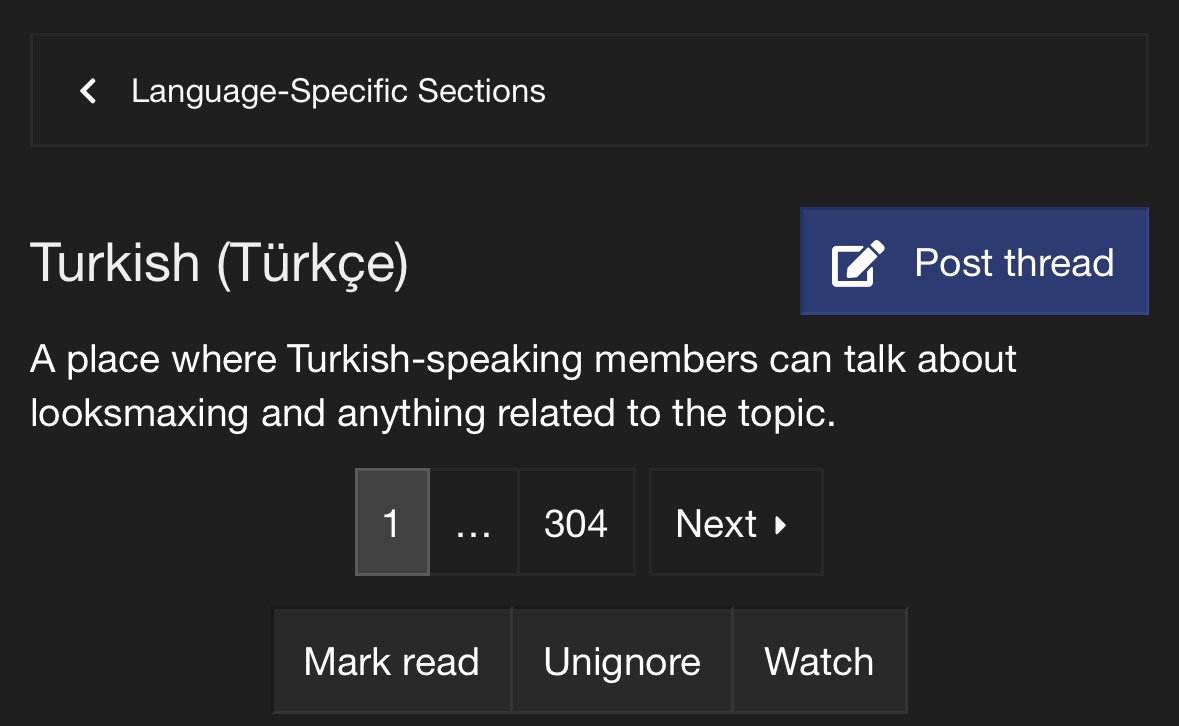Viewport: 1179px width, 726px height.
Task: Click the word Turkish in the heading
Action: tap(115, 263)
